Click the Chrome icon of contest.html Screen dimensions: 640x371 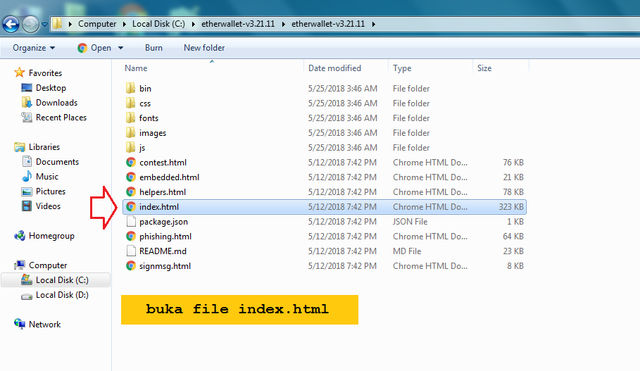[131, 162]
